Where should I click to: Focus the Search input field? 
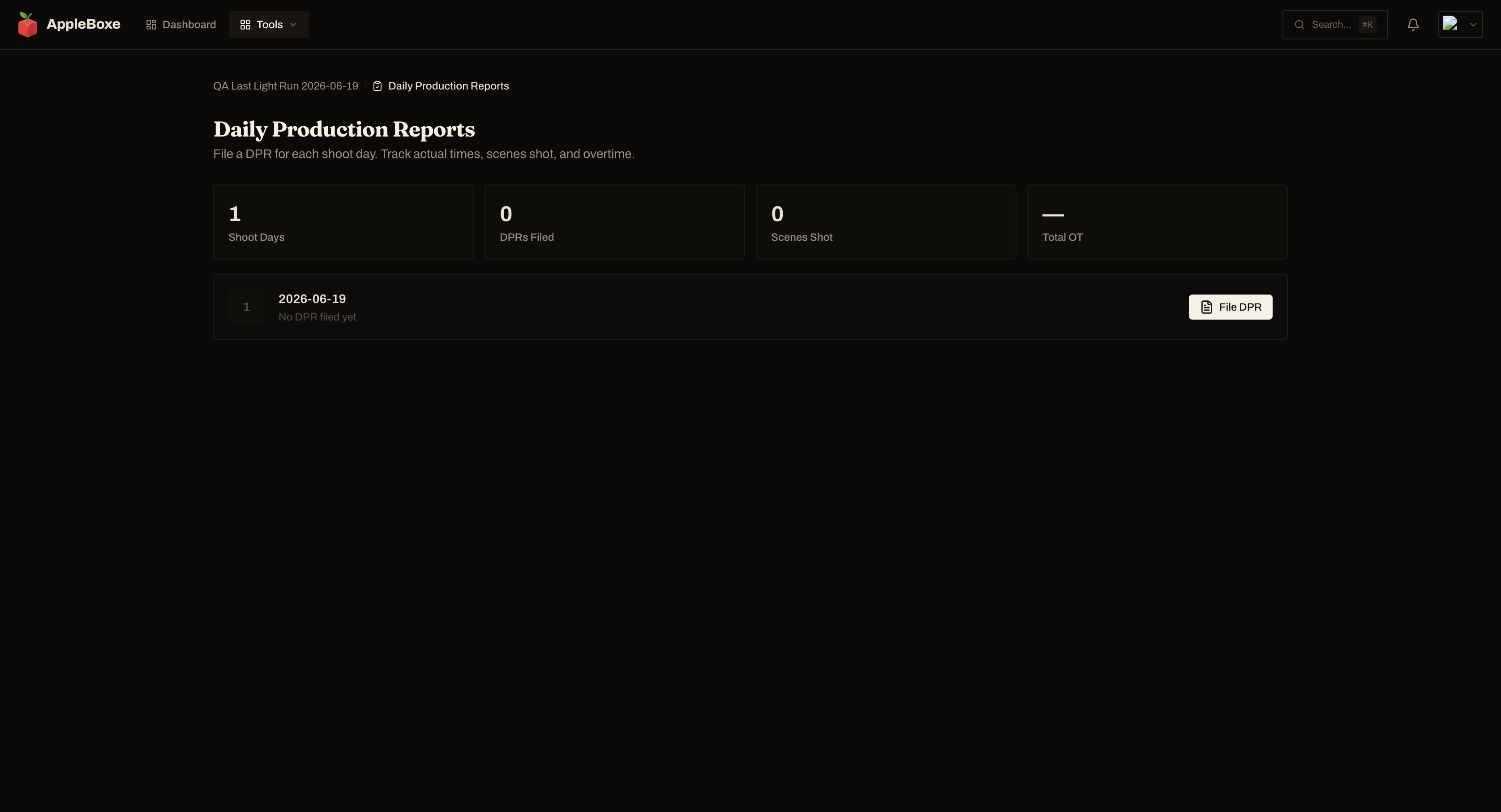pos(1335,25)
